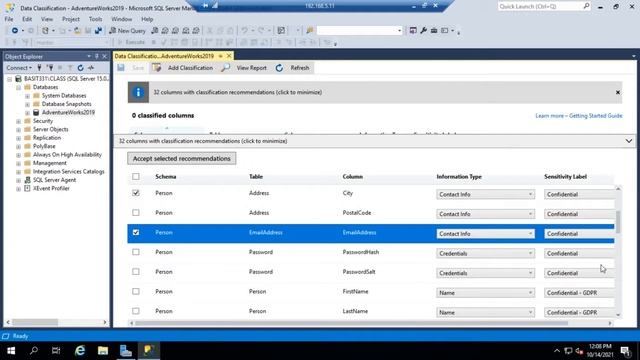This screenshot has width=640, height=360.
Task: Open the Project menu
Action: click(71, 19)
